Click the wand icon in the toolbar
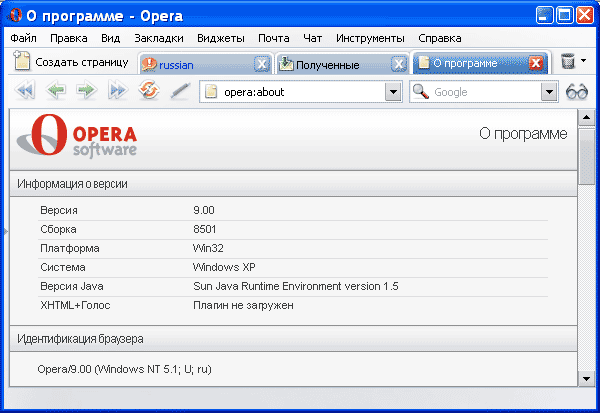 pos(180,91)
